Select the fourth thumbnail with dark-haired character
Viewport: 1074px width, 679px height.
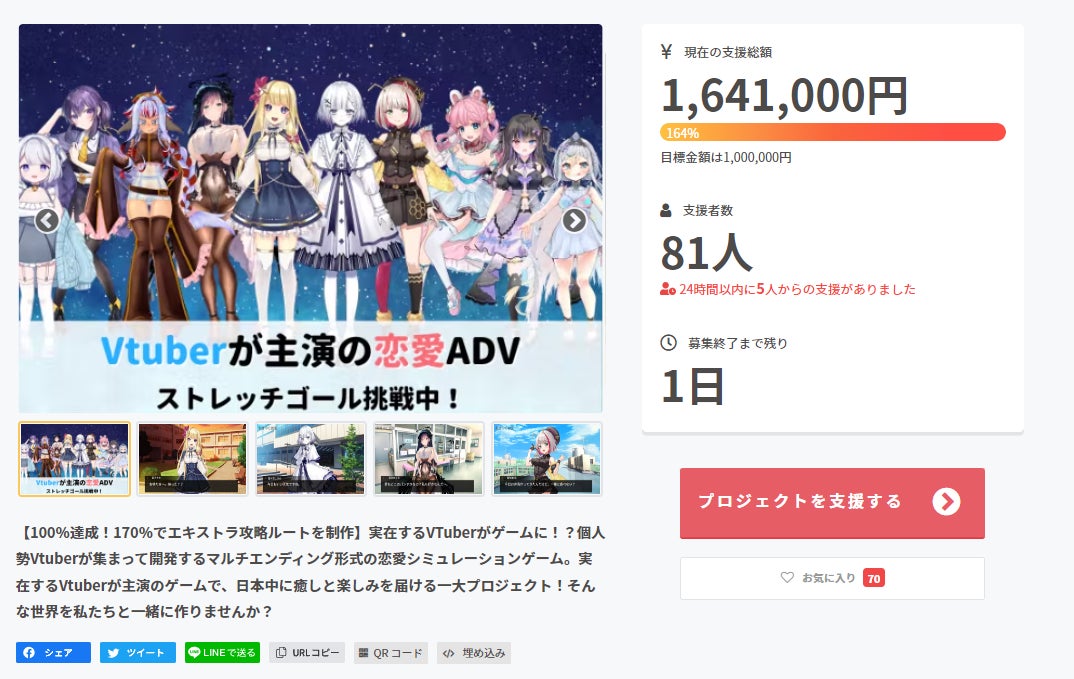pyautogui.click(x=429, y=459)
